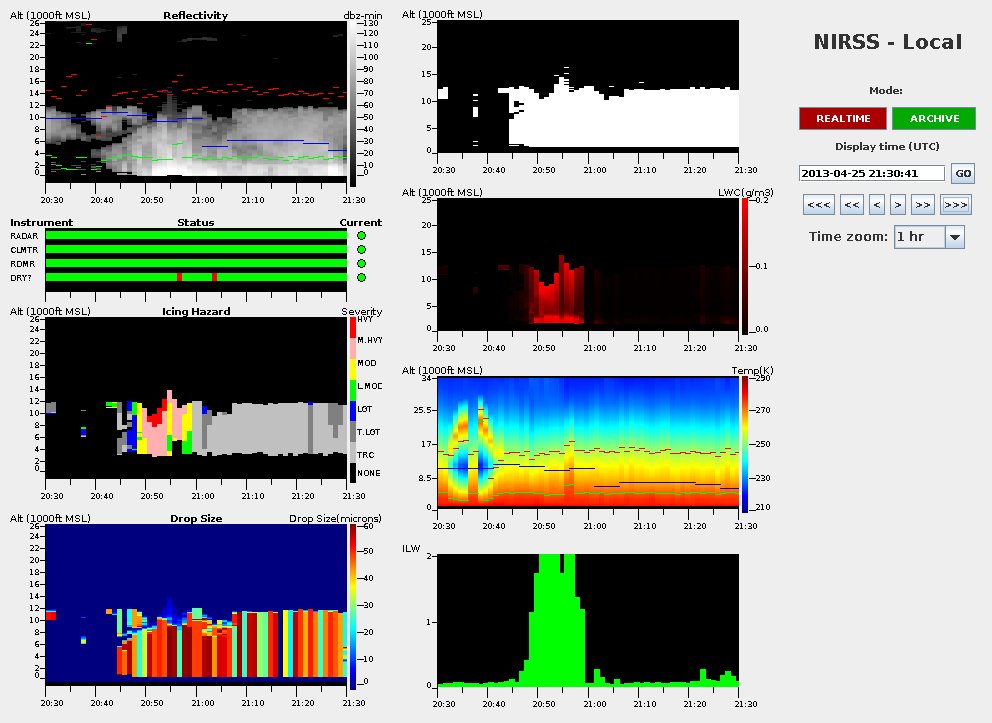Jump forward with the >>> button
Screen dimensions: 992x723
[x=955, y=205]
